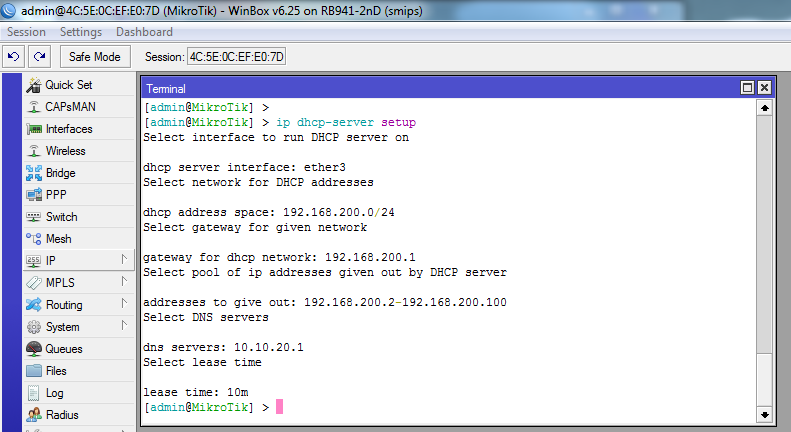Click the Log page icon
This screenshot has height=432, width=791.
[34, 393]
